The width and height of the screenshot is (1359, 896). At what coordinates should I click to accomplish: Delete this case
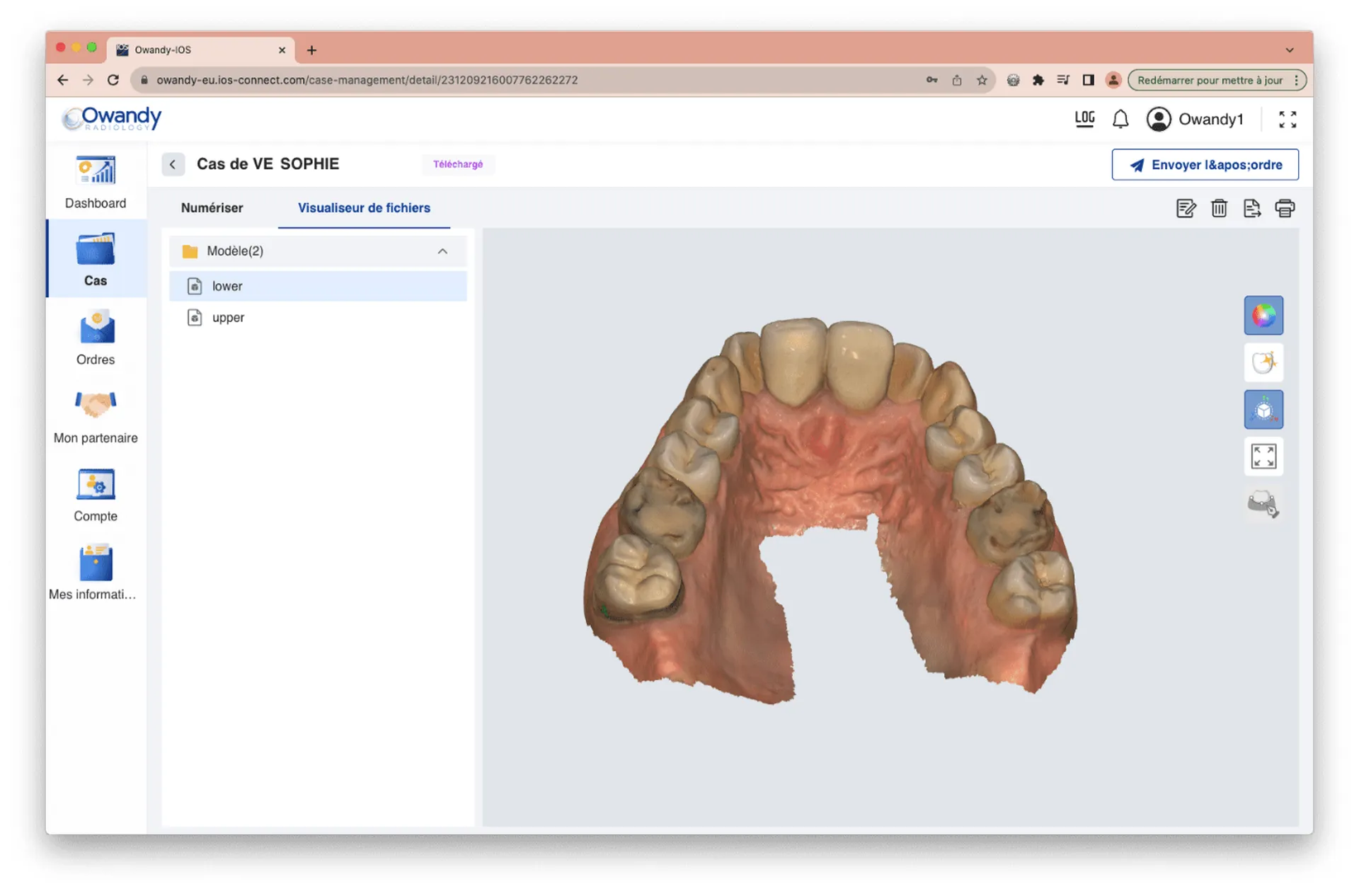pyautogui.click(x=1219, y=208)
